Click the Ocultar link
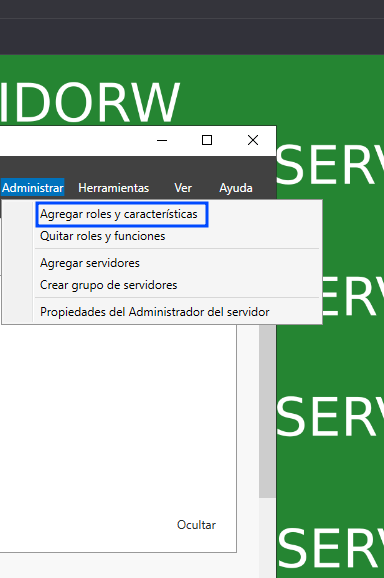384x578 pixels. pos(196,525)
